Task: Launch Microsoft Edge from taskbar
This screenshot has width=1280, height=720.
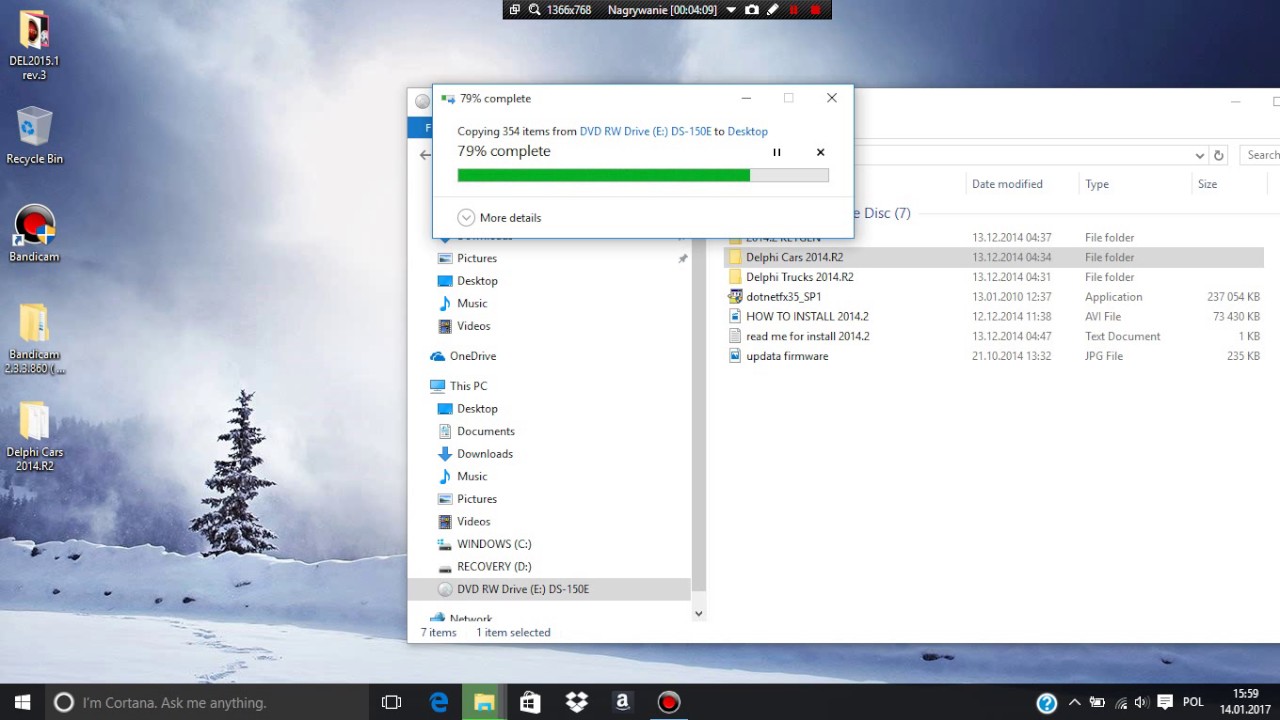Action: 439,703
